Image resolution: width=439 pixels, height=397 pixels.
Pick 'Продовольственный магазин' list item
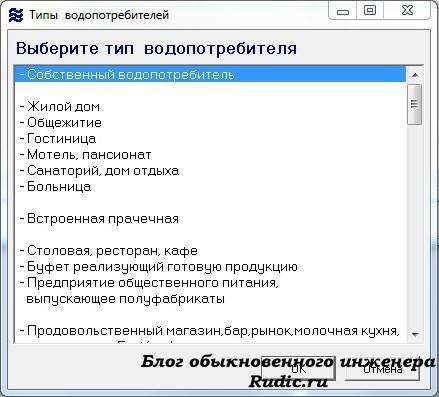[210, 331]
